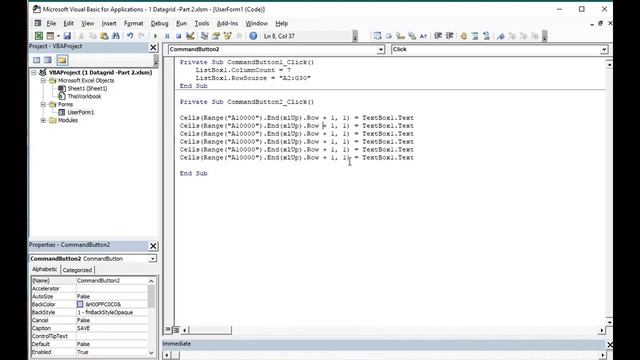
Task: Click the Paste toolbar icon
Action: (104, 36)
